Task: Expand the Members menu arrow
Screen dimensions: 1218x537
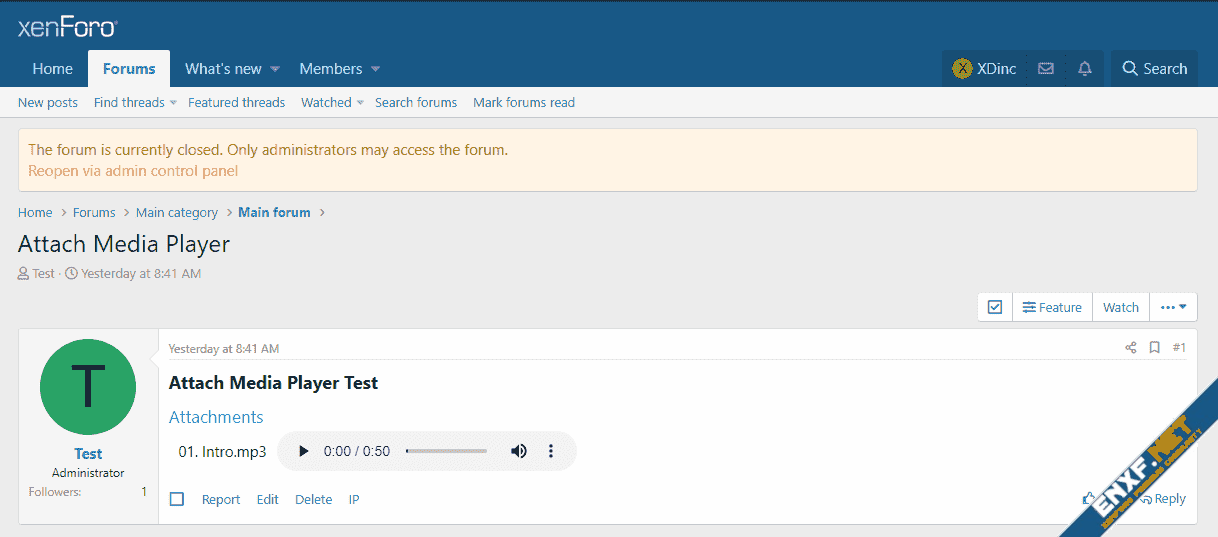Action: tap(376, 69)
